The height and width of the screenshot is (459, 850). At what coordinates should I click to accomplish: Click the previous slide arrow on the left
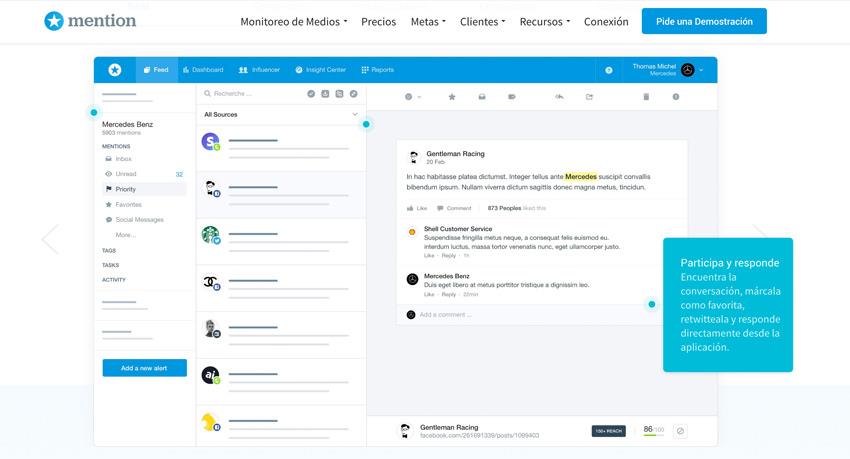click(x=50, y=238)
